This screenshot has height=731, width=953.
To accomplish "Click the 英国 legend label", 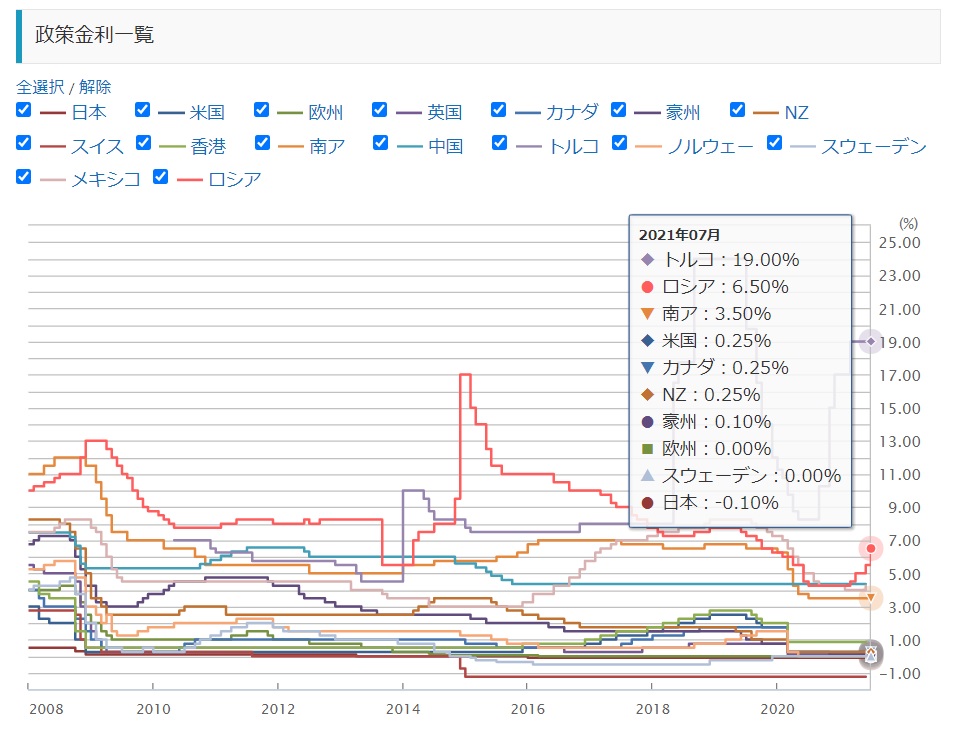I will [444, 112].
